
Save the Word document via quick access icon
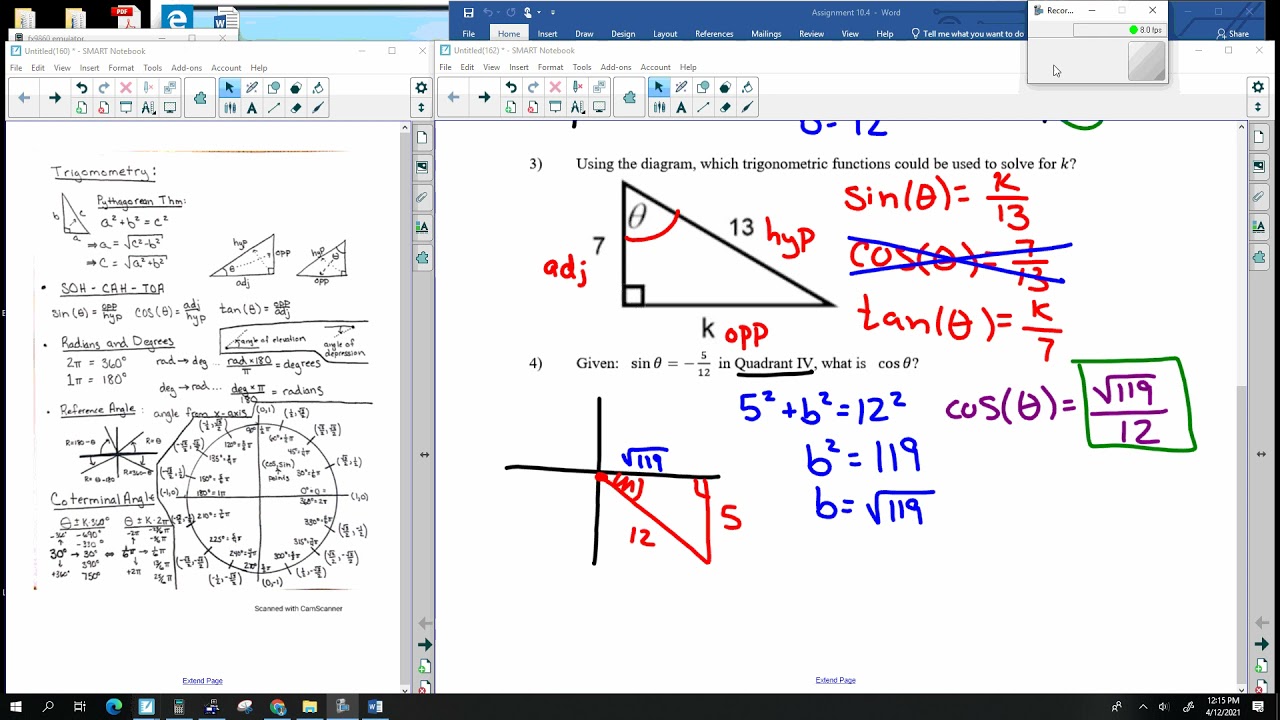(x=467, y=12)
